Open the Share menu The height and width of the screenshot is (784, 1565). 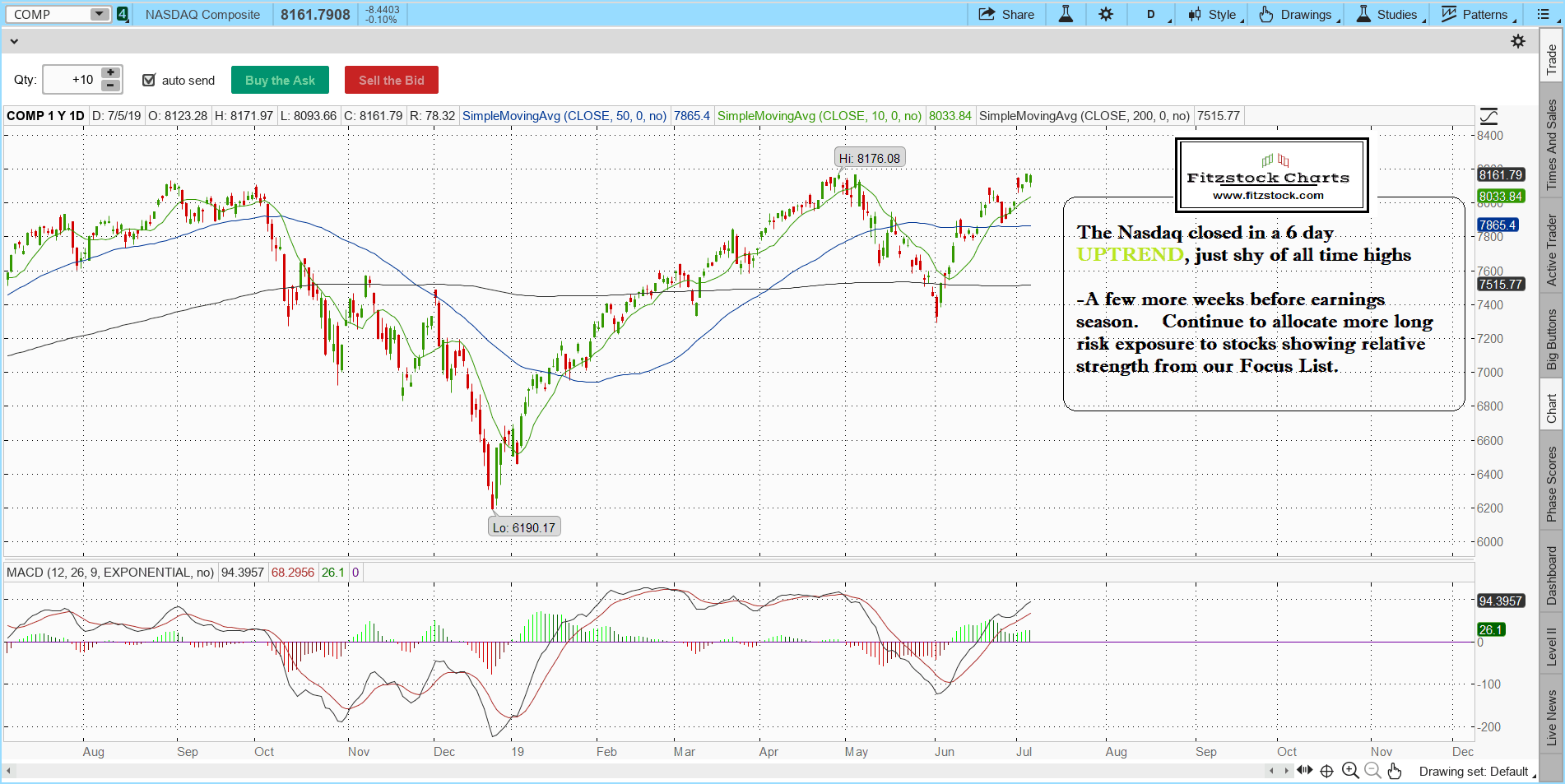click(1006, 14)
